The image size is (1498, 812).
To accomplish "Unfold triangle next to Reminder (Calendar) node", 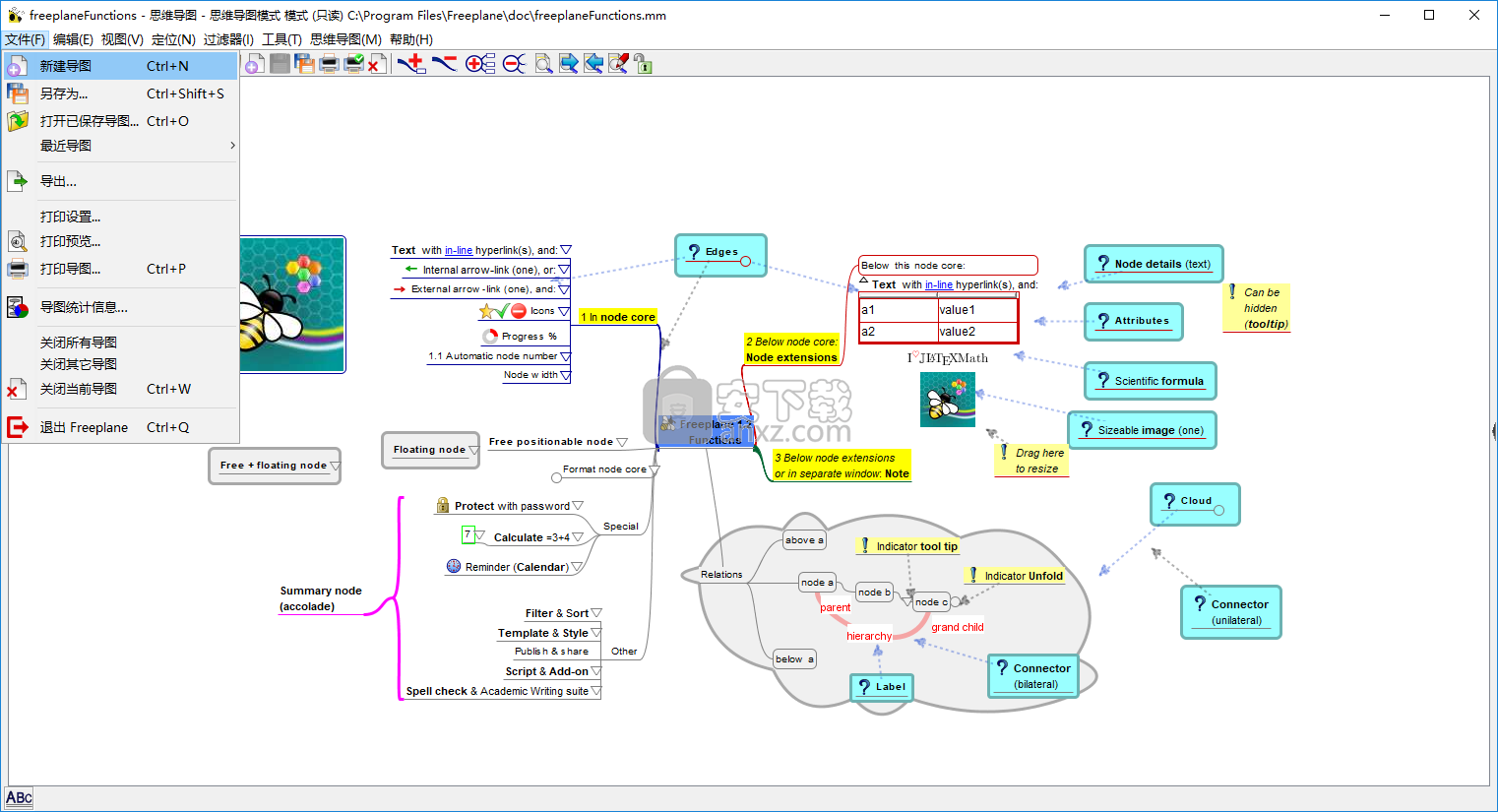I will (577, 567).
